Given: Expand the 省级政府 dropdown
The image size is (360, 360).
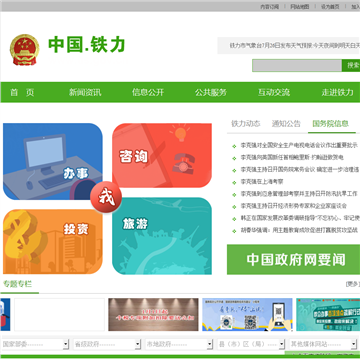Looking at the screenshot, I should pyautogui.click(x=107, y=344).
